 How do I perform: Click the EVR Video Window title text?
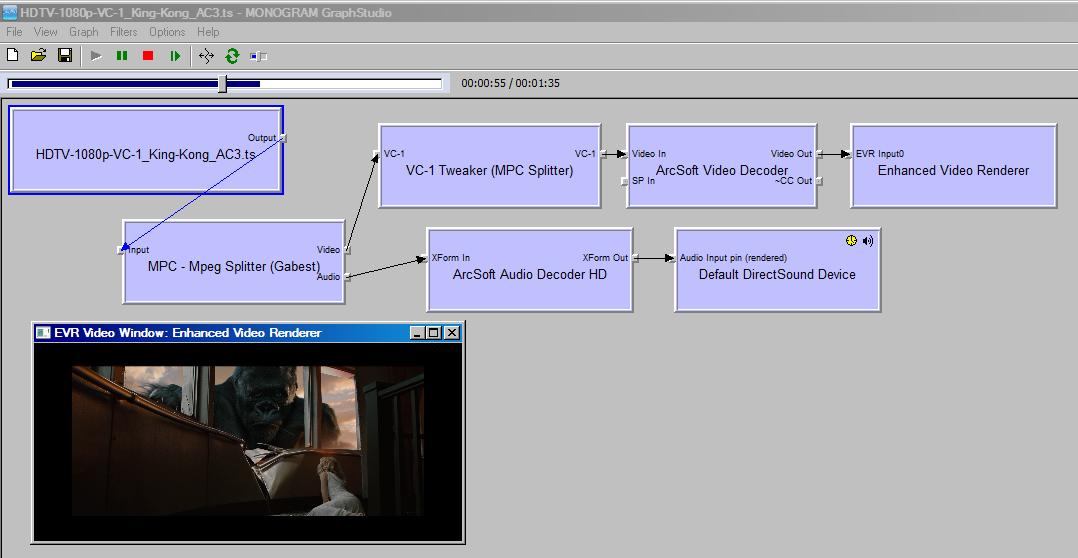pos(188,333)
